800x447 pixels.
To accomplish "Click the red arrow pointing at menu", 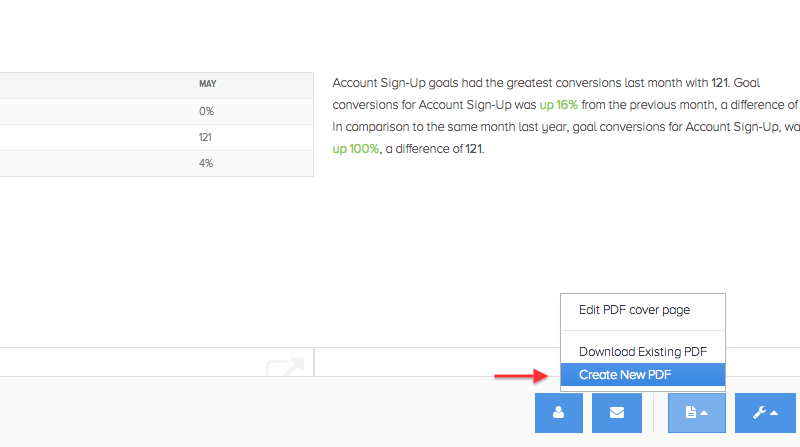I will (520, 376).
